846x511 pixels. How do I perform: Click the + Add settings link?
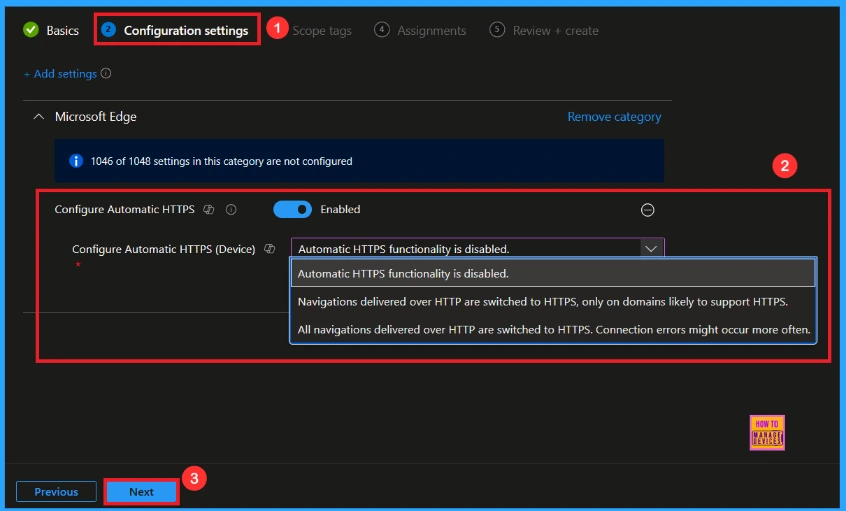tap(60, 74)
